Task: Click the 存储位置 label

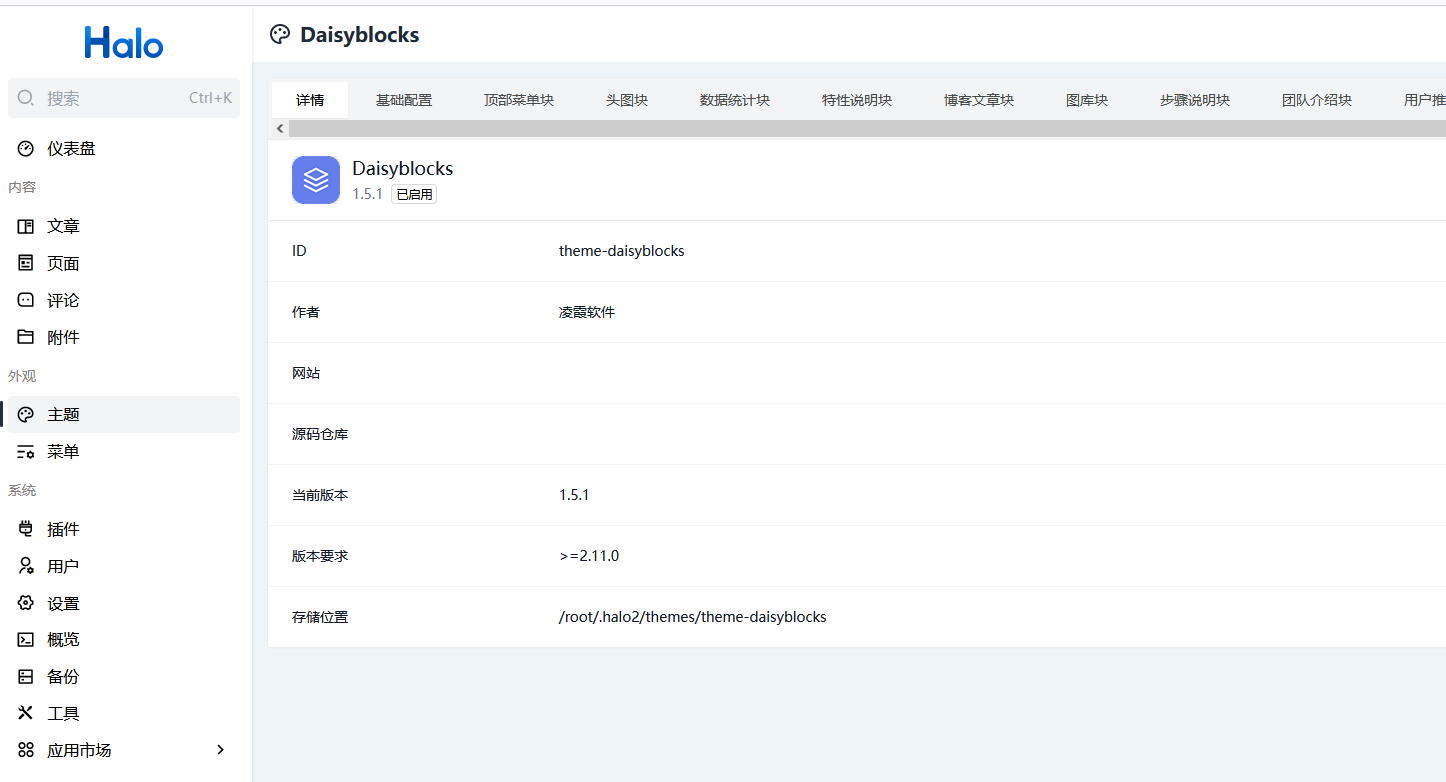Action: [320, 617]
